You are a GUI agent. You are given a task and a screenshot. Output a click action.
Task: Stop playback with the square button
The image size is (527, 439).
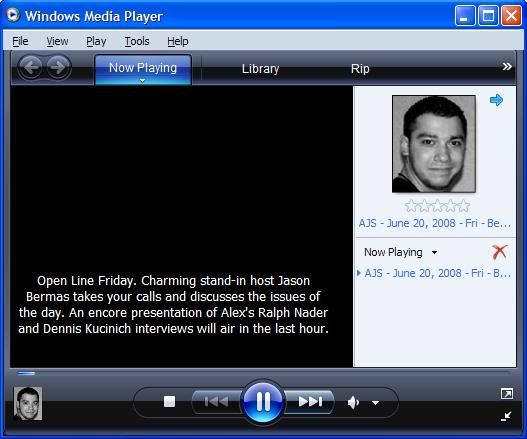pyautogui.click(x=169, y=401)
